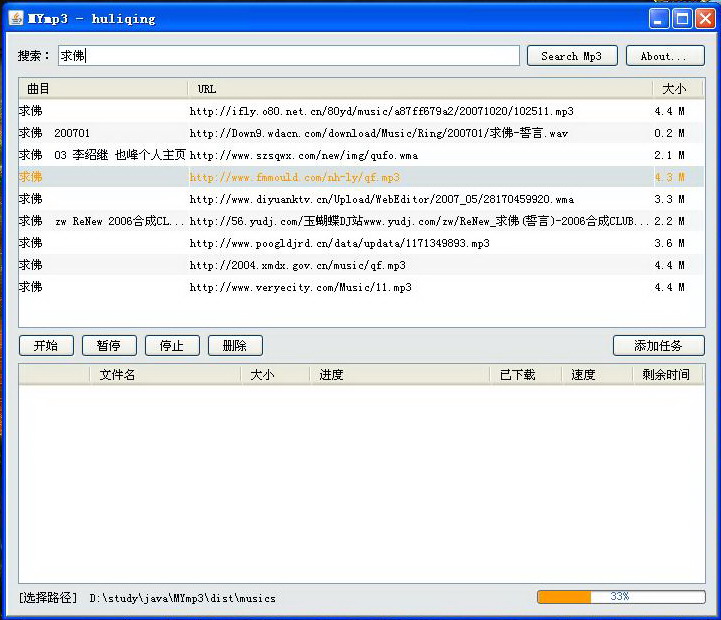Select the diyuanktv.cn wma URL row

(x=361, y=199)
